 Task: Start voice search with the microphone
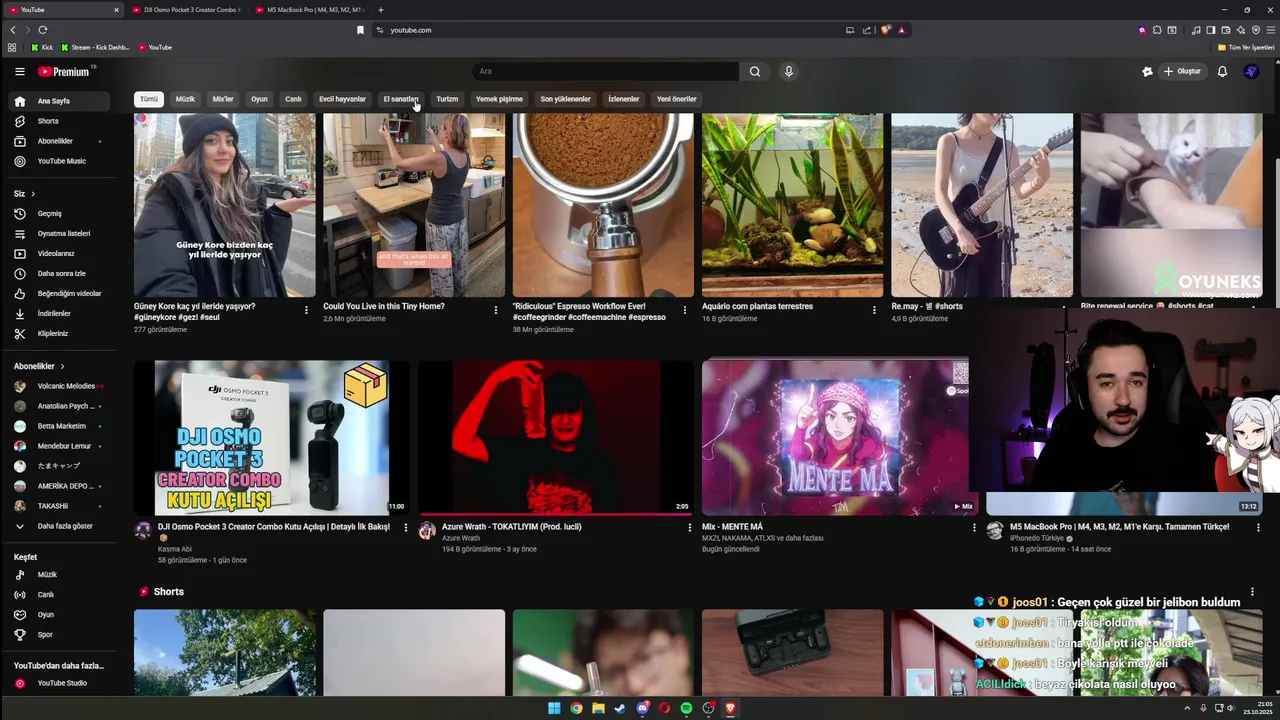tap(788, 71)
